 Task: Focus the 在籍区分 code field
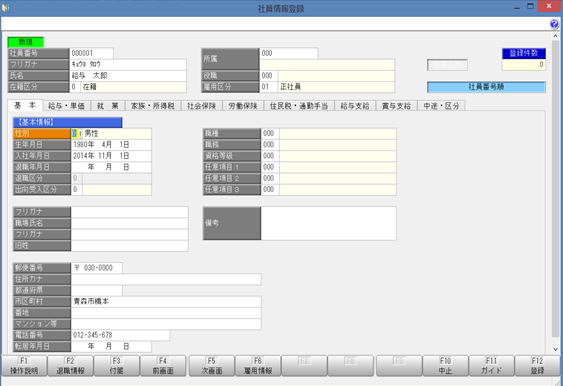point(75,87)
